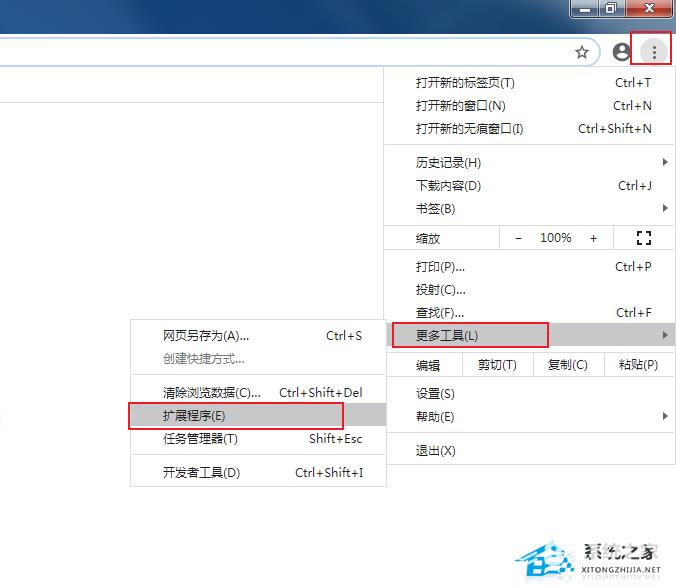676x588 pixels.
Task: Open 扩展程序(E) in the submenu
Action: pos(258,415)
